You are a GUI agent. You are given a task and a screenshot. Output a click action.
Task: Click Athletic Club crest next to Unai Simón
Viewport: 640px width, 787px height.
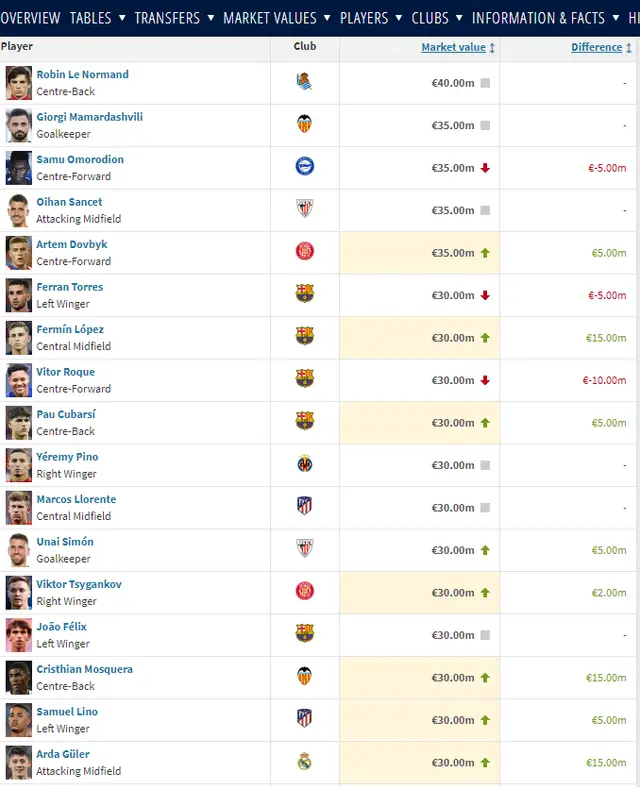pyautogui.click(x=304, y=549)
